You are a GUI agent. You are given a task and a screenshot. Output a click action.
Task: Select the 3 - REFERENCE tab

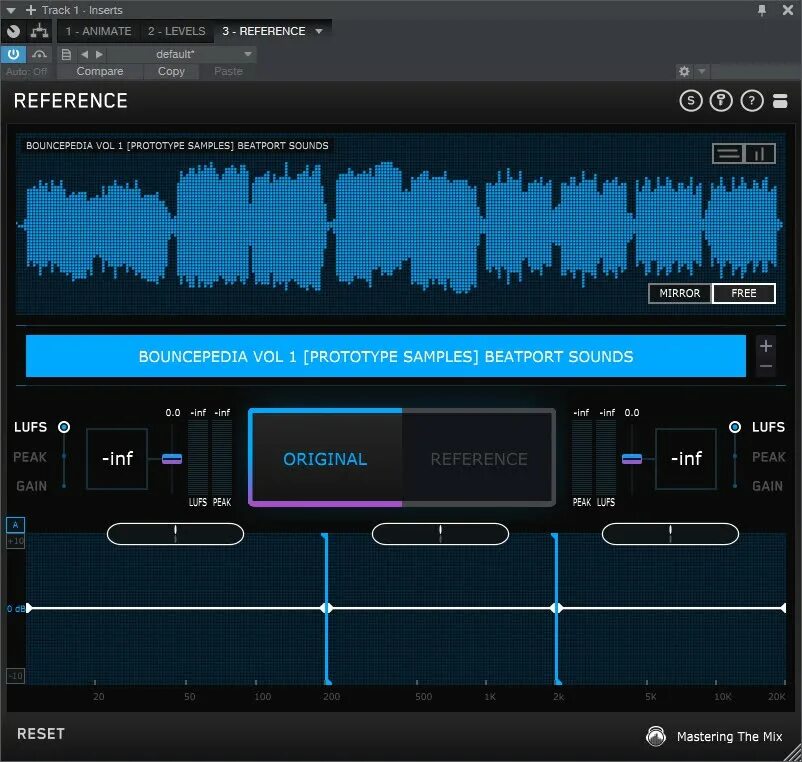tap(264, 31)
